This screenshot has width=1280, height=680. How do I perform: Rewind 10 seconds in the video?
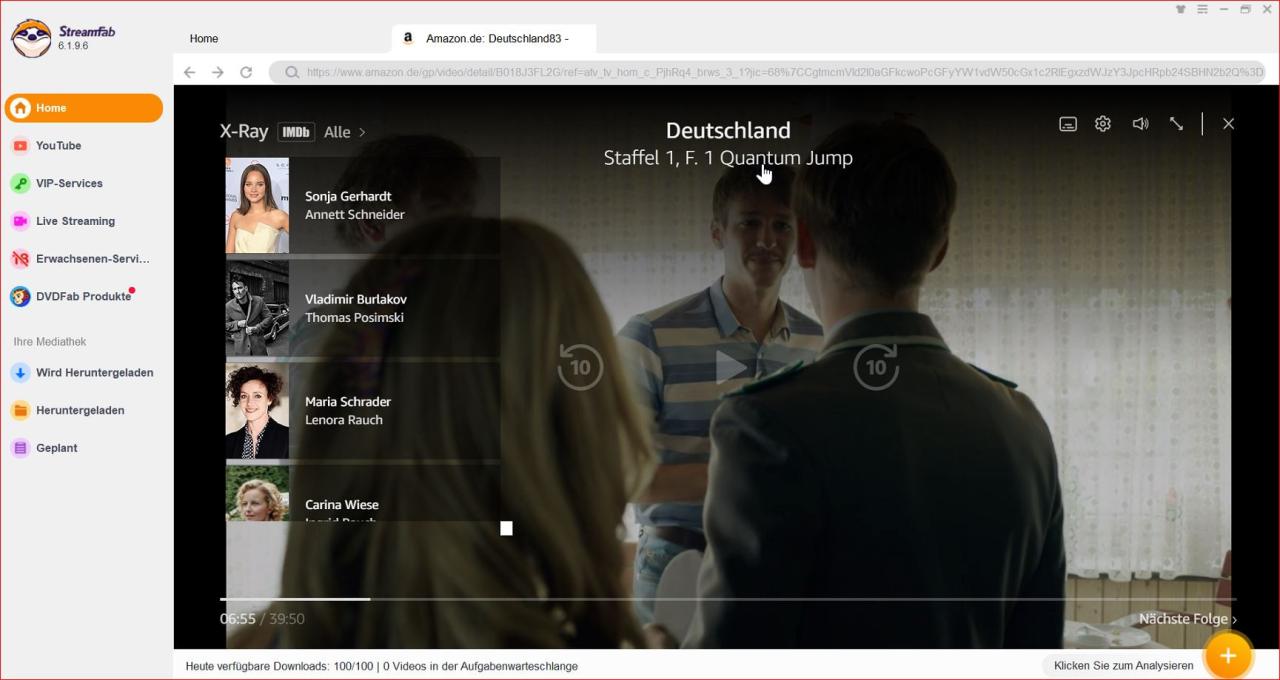pyautogui.click(x=580, y=367)
